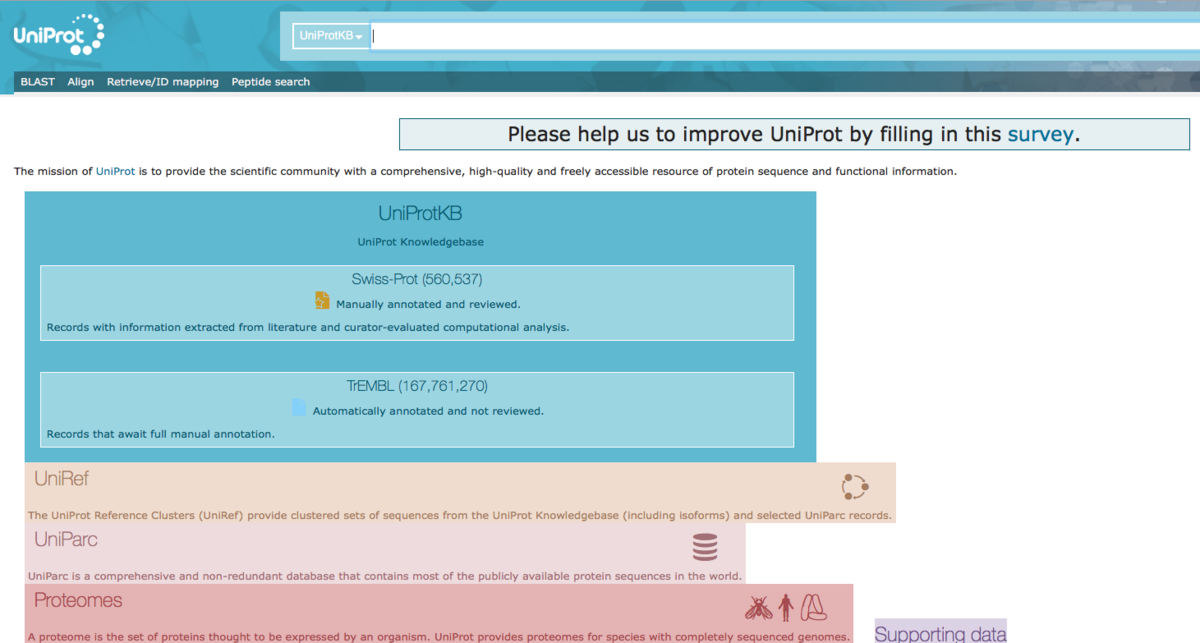Select the UniParc database stack icon
The image size is (1200, 643).
click(x=705, y=547)
